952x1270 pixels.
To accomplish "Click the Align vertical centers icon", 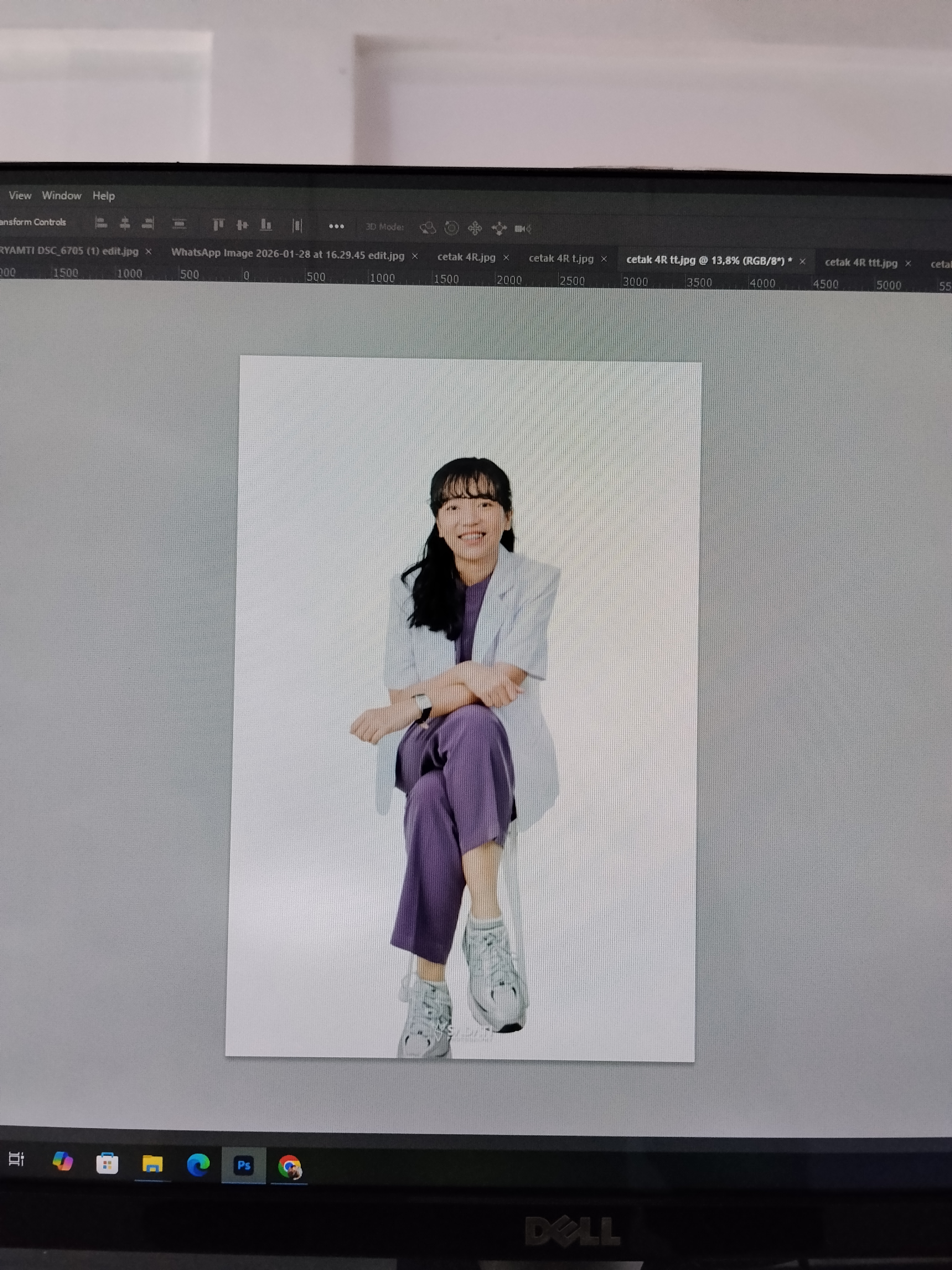I will click(242, 225).
